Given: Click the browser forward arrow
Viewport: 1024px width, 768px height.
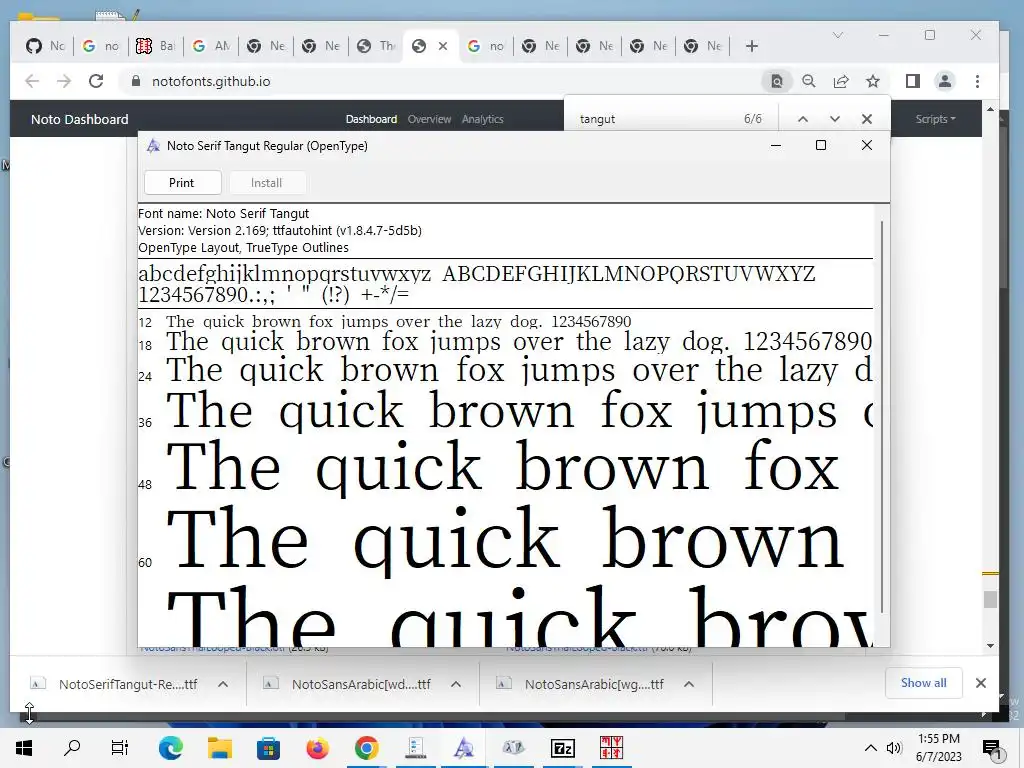Looking at the screenshot, I should pos(63,81).
